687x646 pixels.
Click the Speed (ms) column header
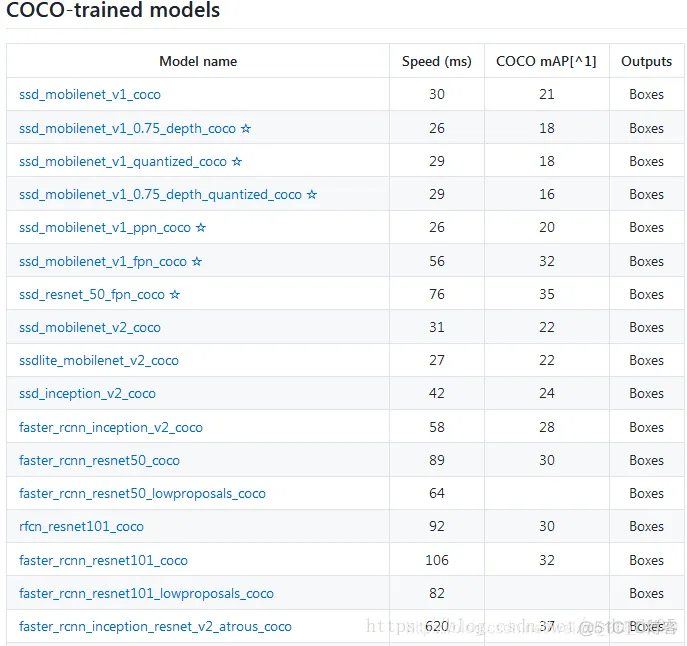click(437, 61)
